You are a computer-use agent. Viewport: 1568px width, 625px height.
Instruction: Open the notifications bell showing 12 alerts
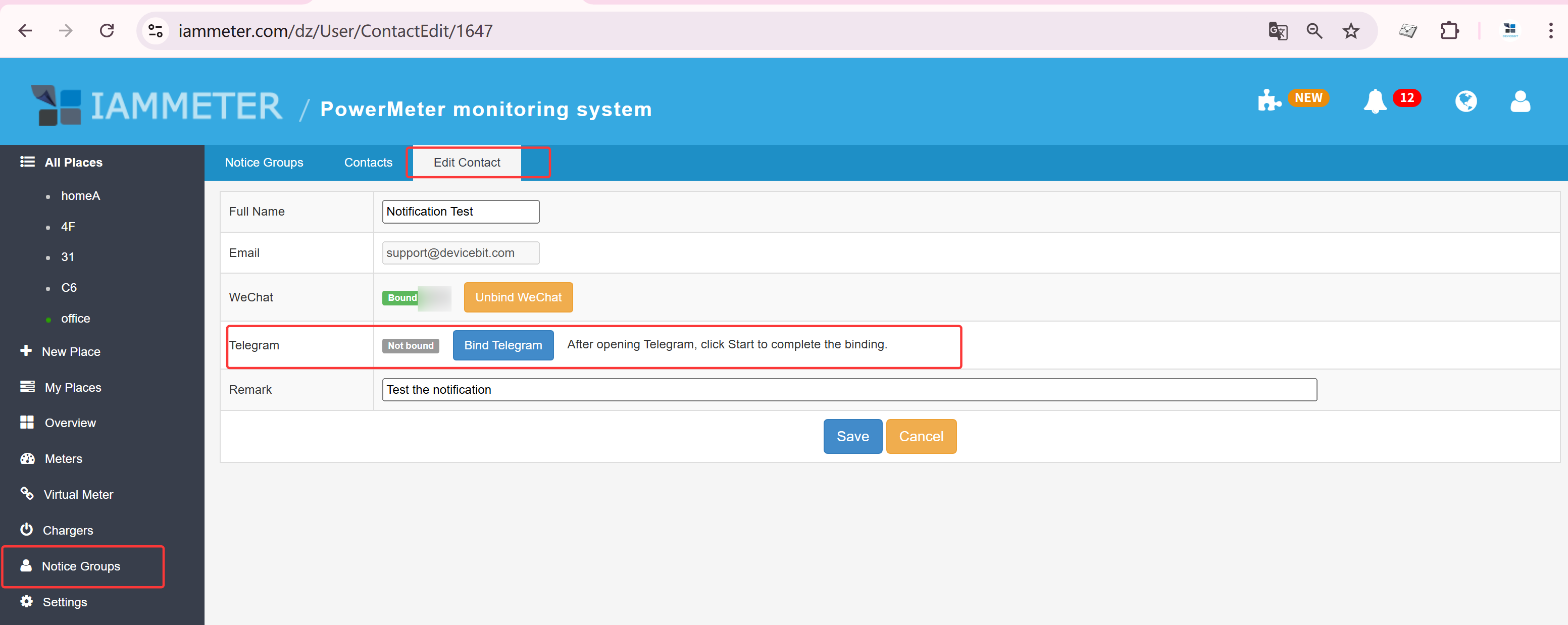pos(1376,101)
